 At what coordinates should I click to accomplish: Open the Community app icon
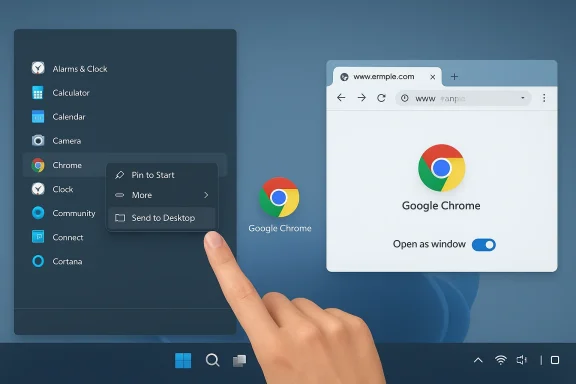click(38, 213)
